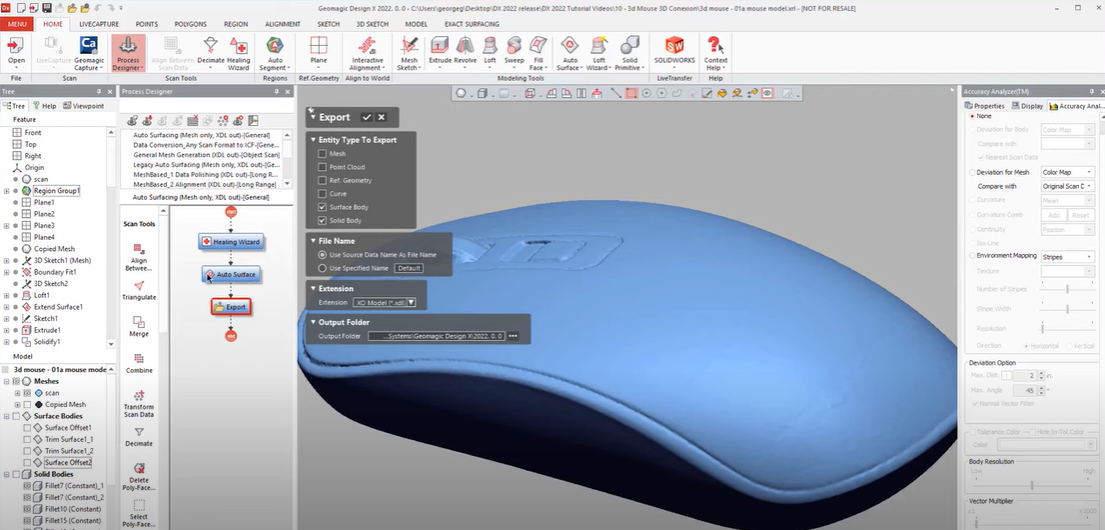Screen dimensions: 1105x530
Task: Select the Loft modeling tool
Action: (490, 50)
